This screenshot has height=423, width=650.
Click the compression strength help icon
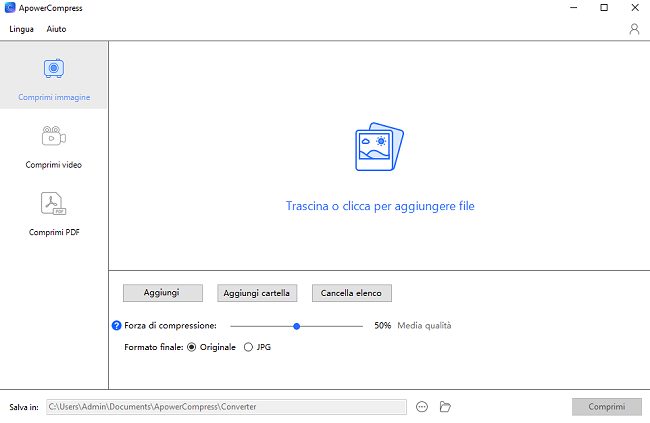tap(117, 326)
